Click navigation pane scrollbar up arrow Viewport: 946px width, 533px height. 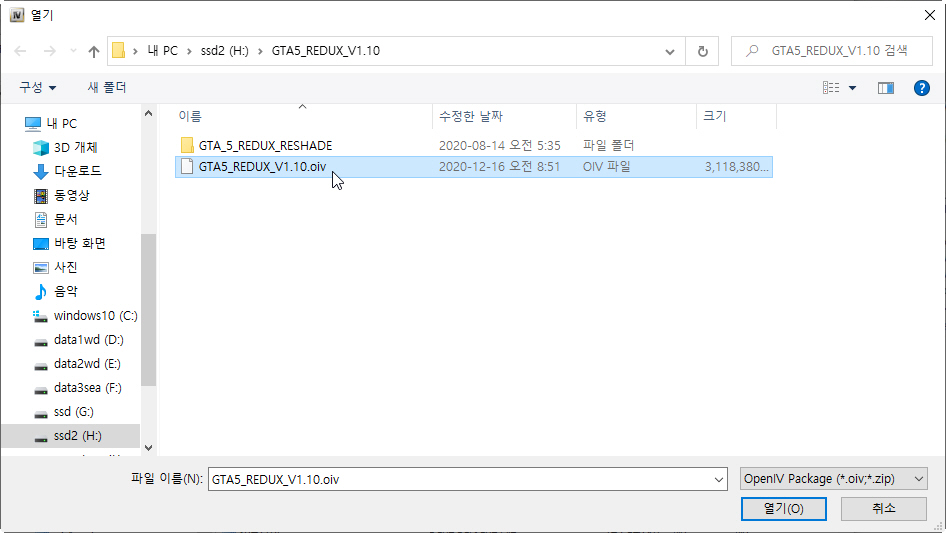[x=148, y=113]
